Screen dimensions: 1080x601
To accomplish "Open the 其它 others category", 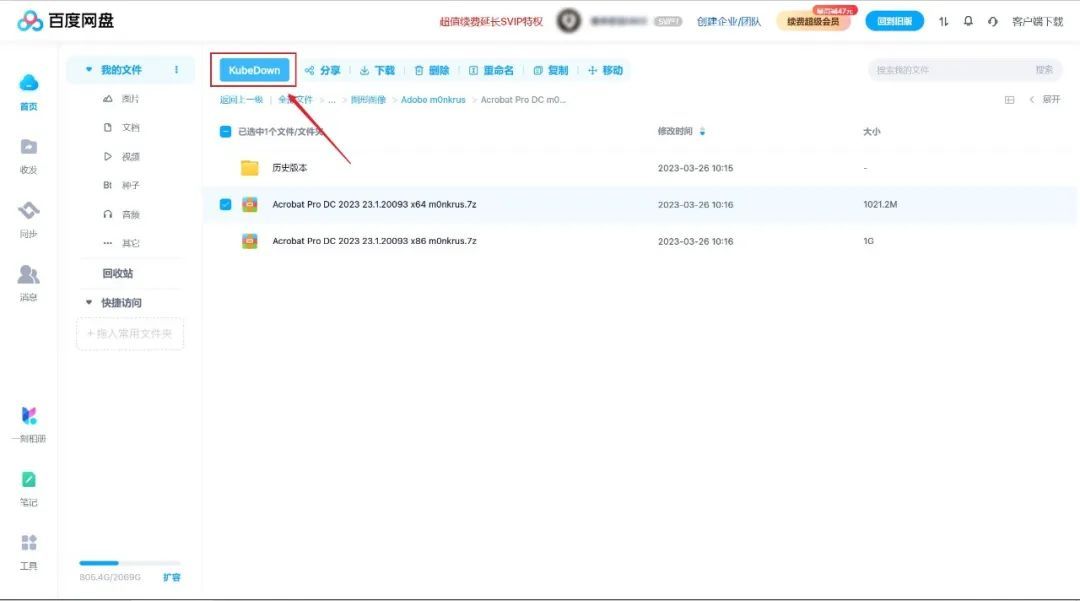I will click(121, 243).
